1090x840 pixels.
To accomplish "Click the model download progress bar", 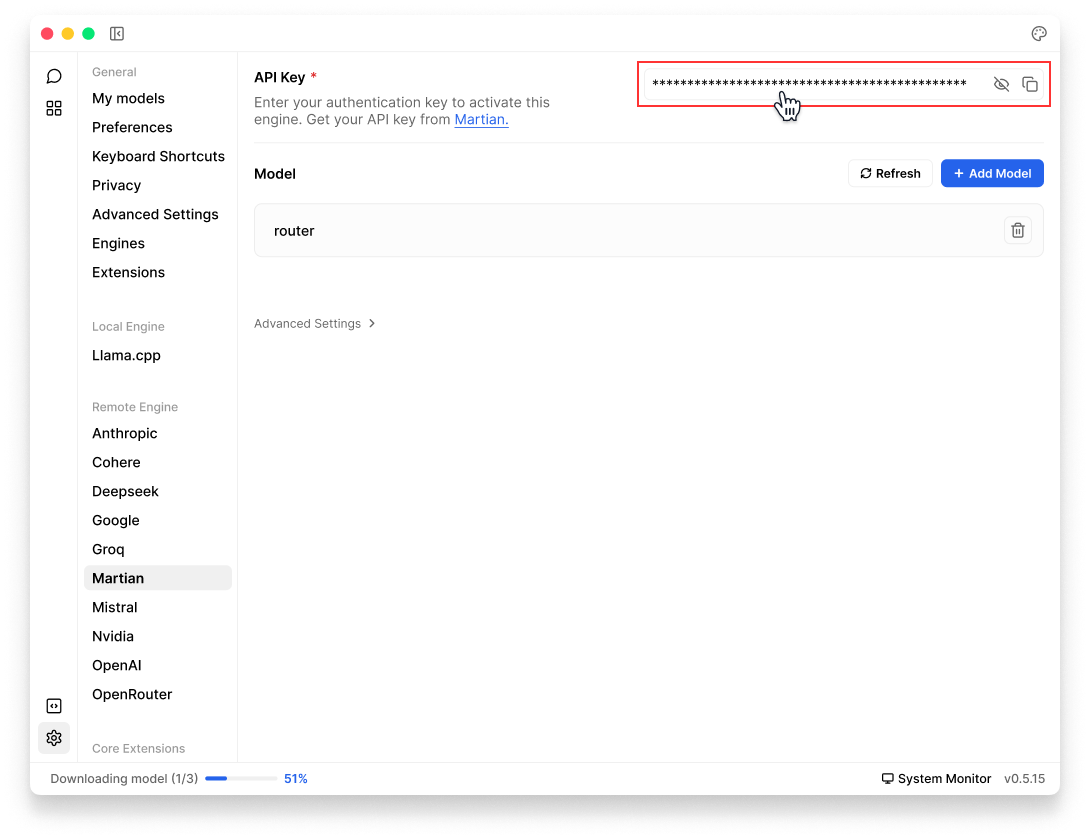I will 241,778.
